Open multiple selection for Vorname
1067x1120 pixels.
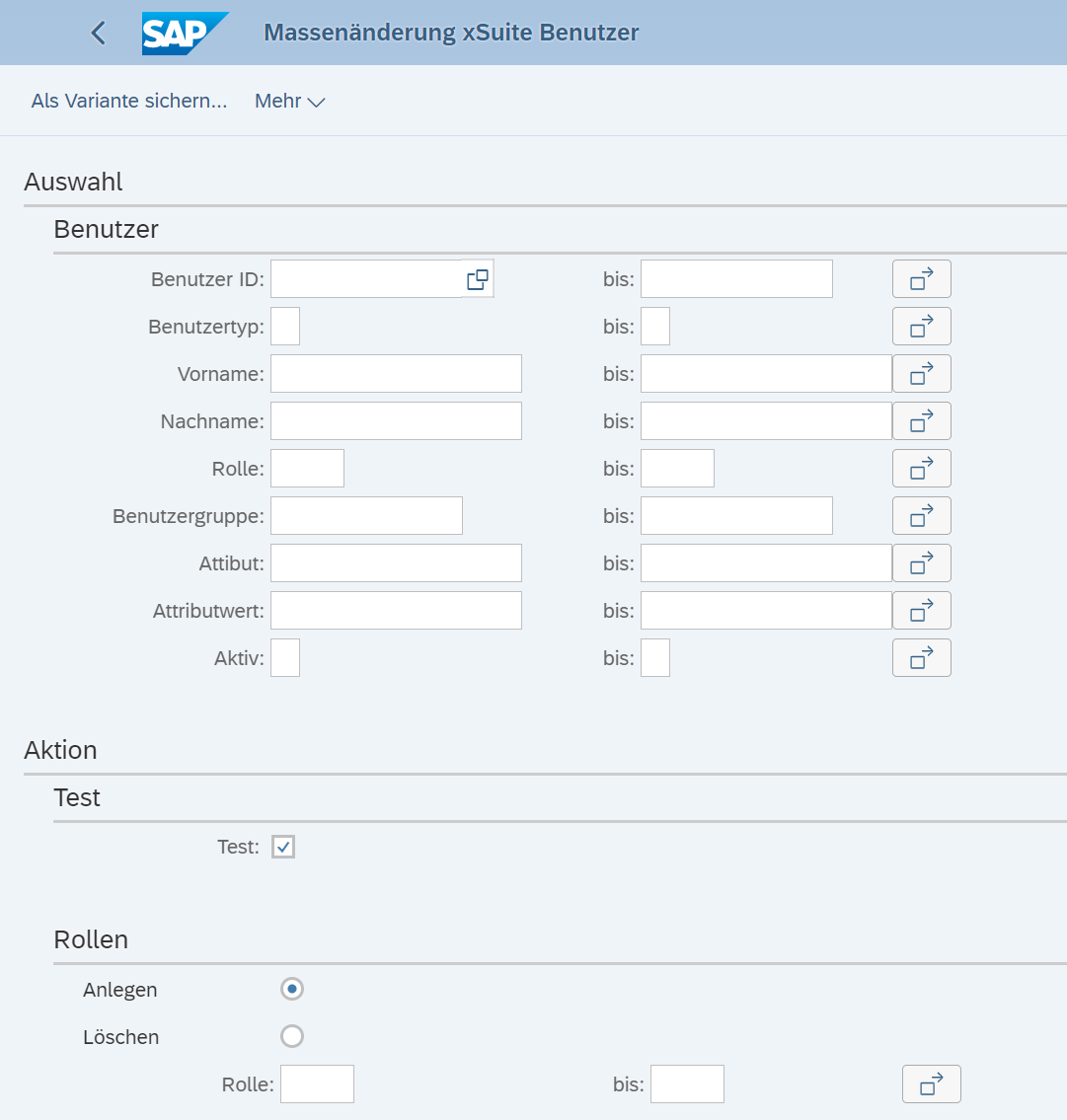[921, 374]
